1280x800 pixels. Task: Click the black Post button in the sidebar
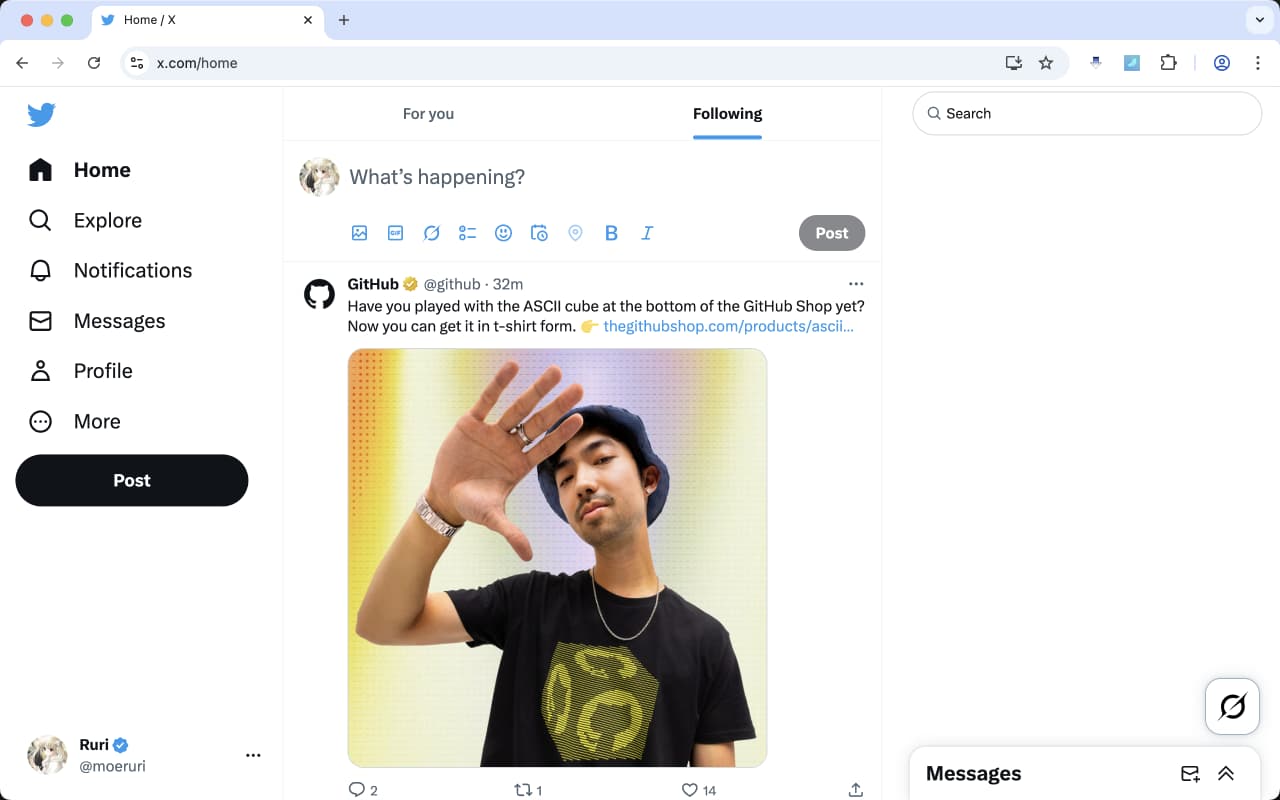(131, 480)
